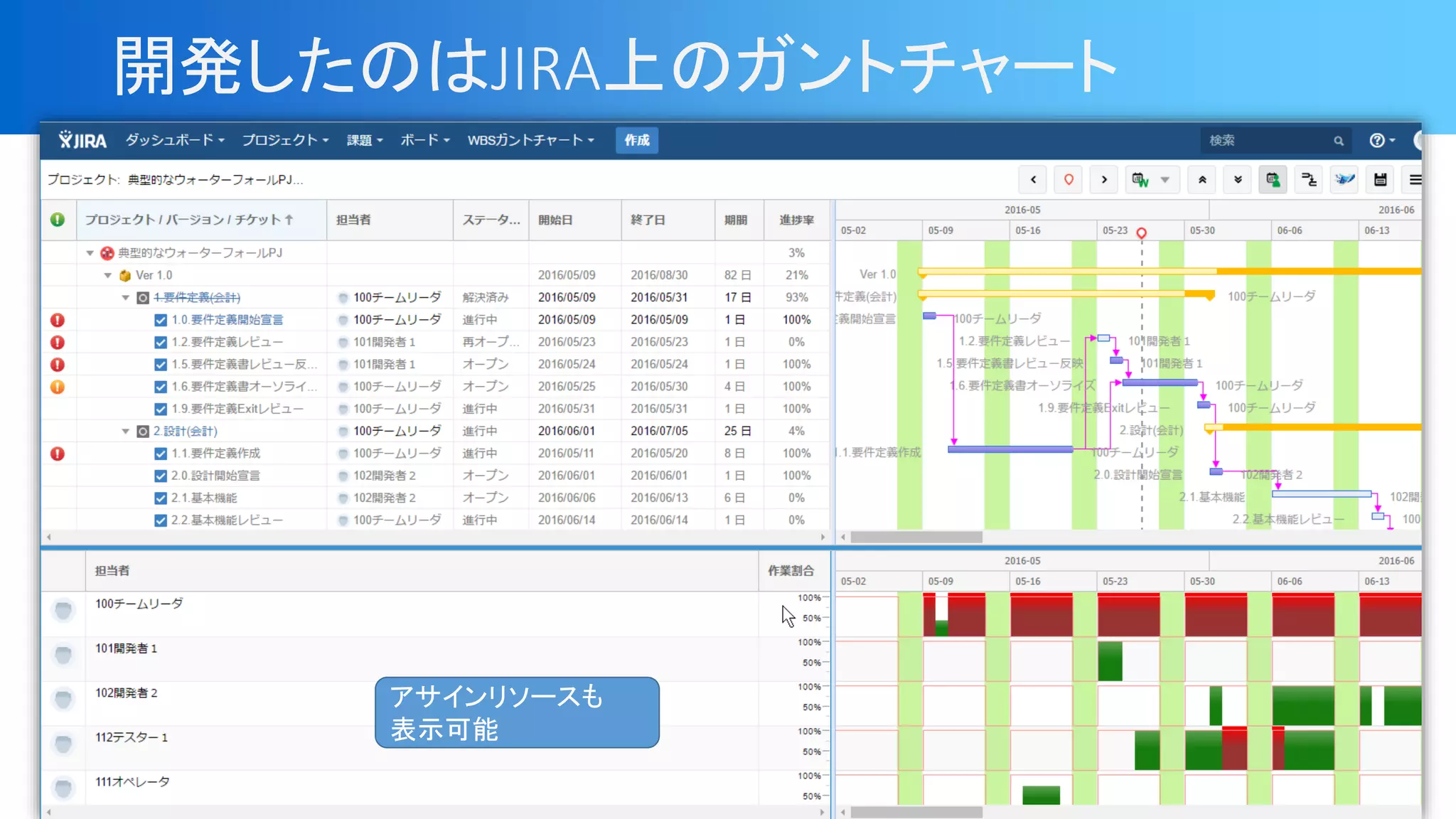Collapse the 典型的なウォーターフォールPJ tree node
The image size is (1456, 819).
coord(90,253)
